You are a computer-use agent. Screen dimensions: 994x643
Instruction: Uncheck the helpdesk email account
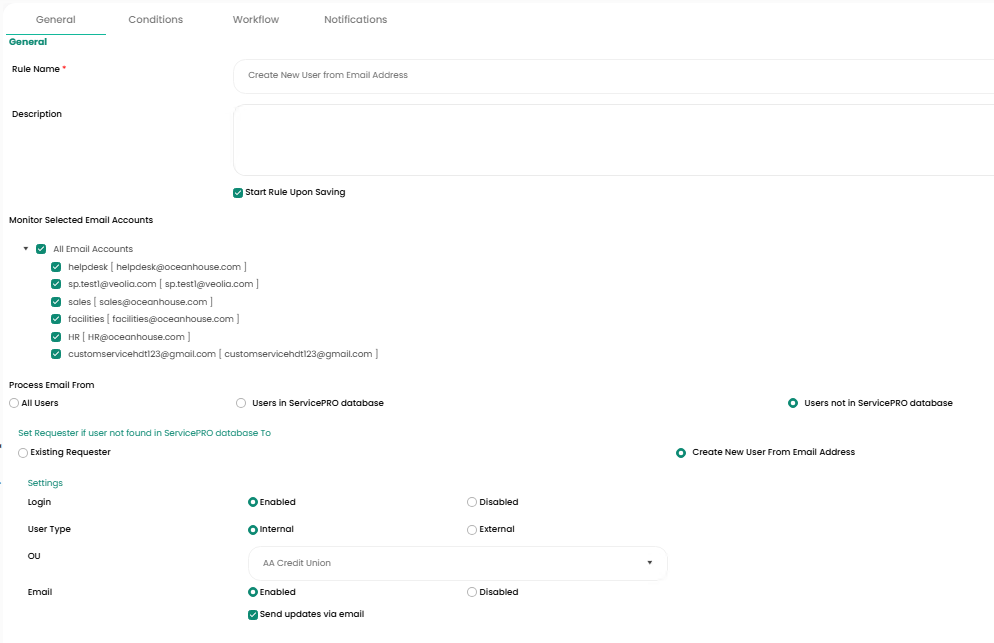[56, 267]
